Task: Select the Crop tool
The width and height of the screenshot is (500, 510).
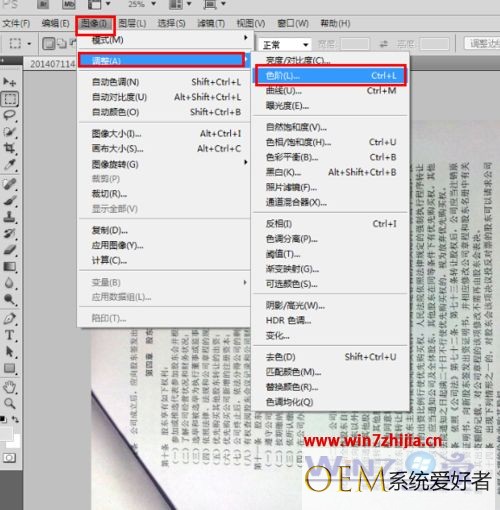Action: [x=10, y=148]
